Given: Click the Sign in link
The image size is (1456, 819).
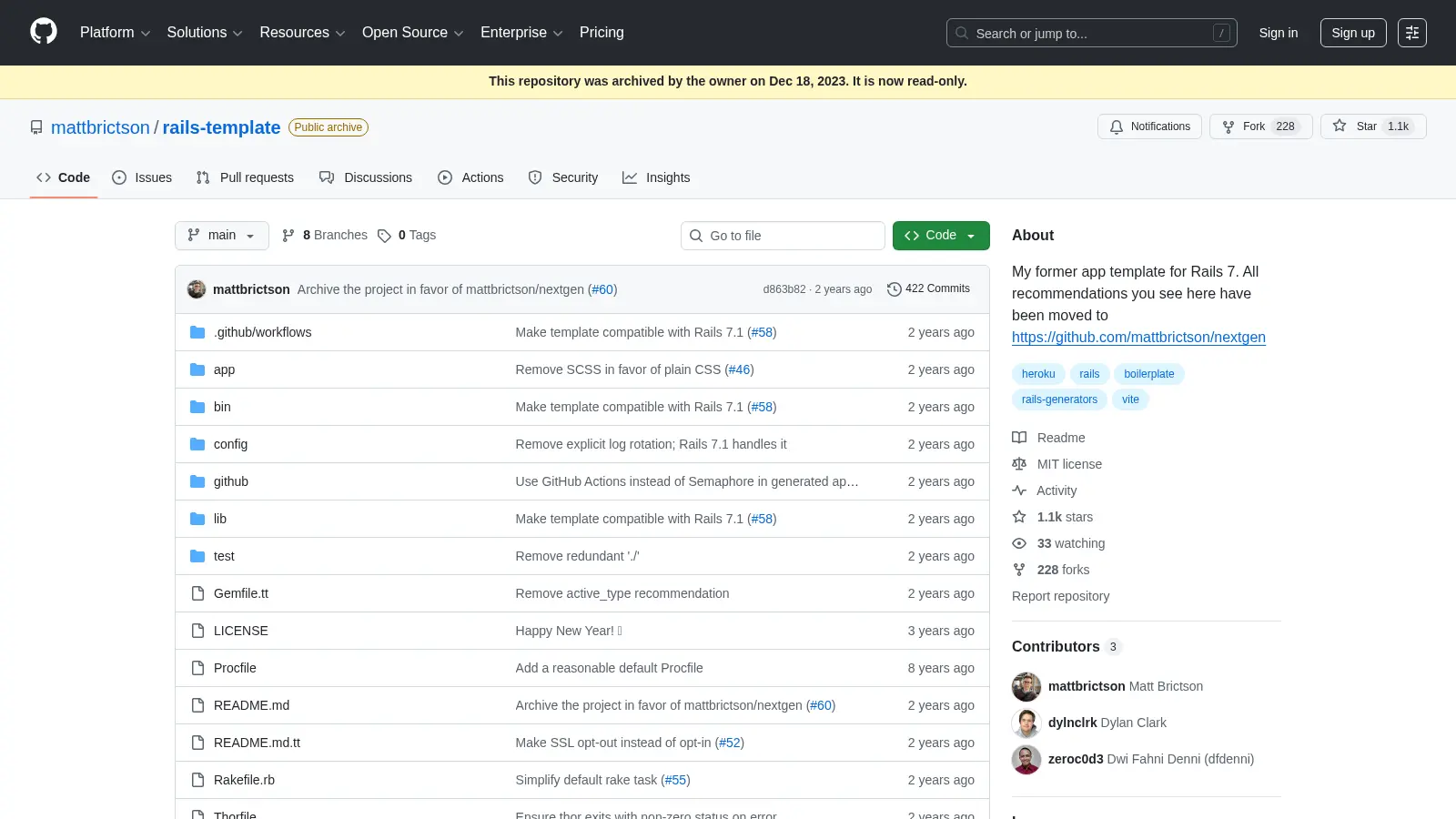Looking at the screenshot, I should (x=1279, y=33).
